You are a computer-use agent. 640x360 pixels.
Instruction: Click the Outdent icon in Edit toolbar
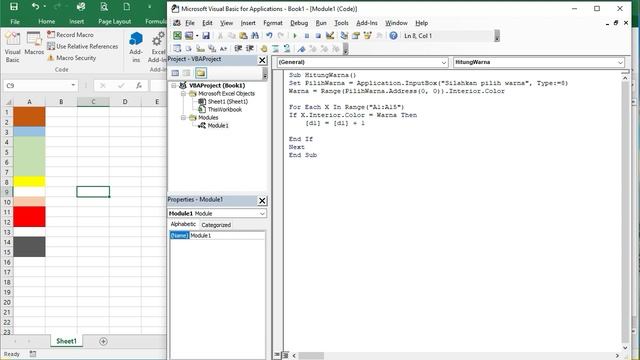click(249, 49)
